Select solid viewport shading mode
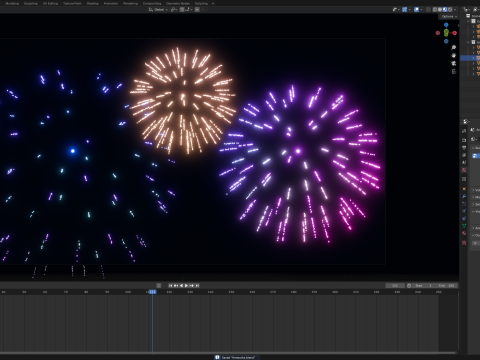This screenshot has height=360, width=480. (x=440, y=10)
